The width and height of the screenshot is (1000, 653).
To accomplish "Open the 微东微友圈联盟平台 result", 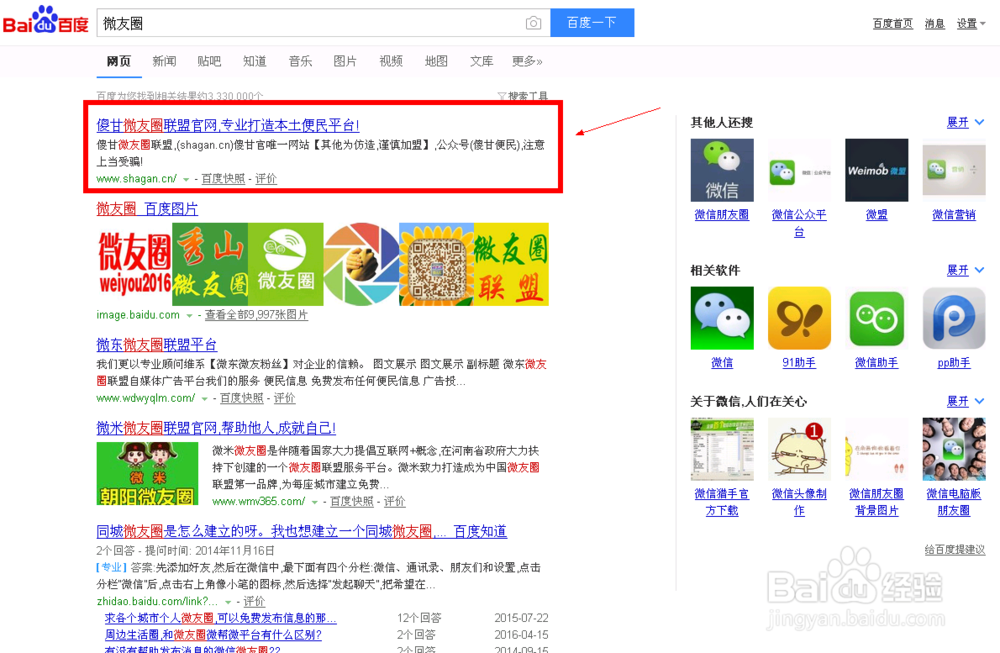I will pos(157,344).
